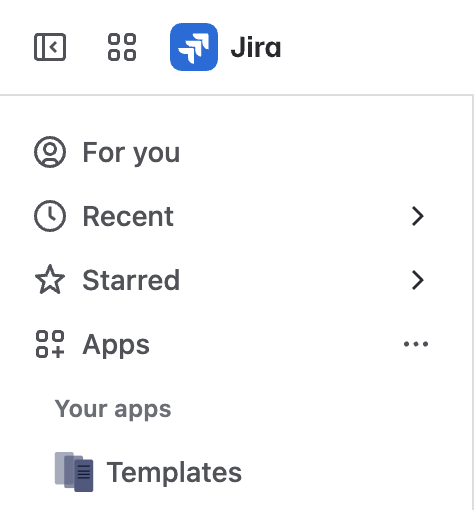
Task: Click the Your apps section heading
Action: pos(113,409)
